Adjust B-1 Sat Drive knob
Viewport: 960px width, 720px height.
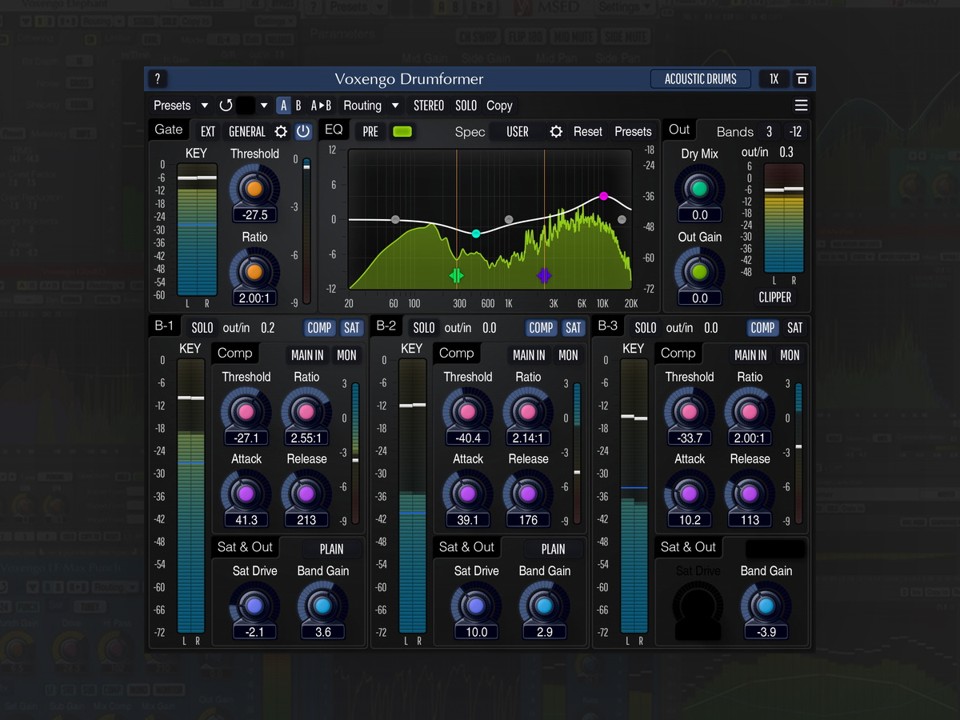[x=255, y=606]
